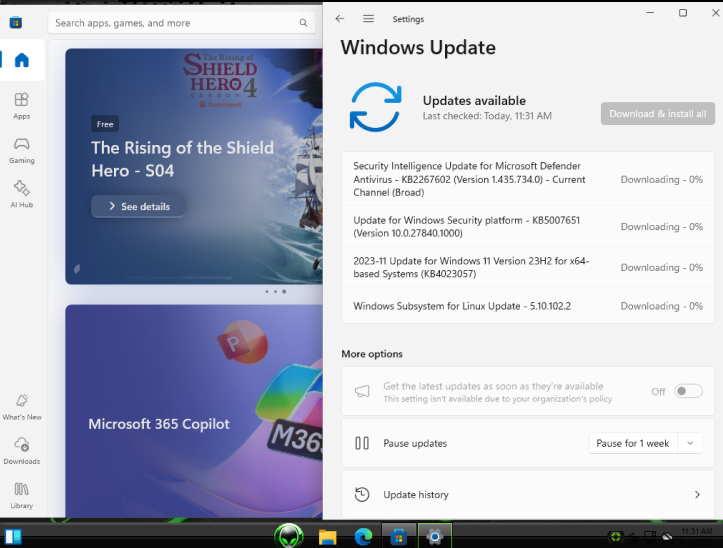Screen dimensions: 723x548
Task: Open What's New in Store sidebar
Action: point(22,407)
